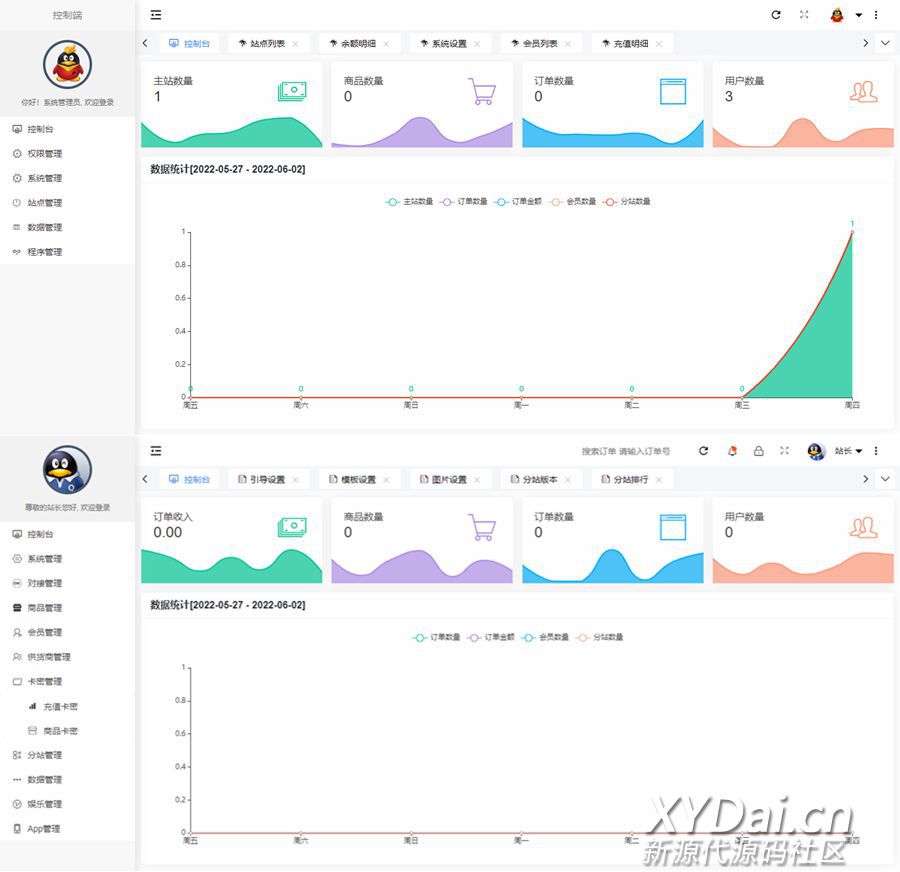Click refresh icon beside the order search box

tap(703, 451)
